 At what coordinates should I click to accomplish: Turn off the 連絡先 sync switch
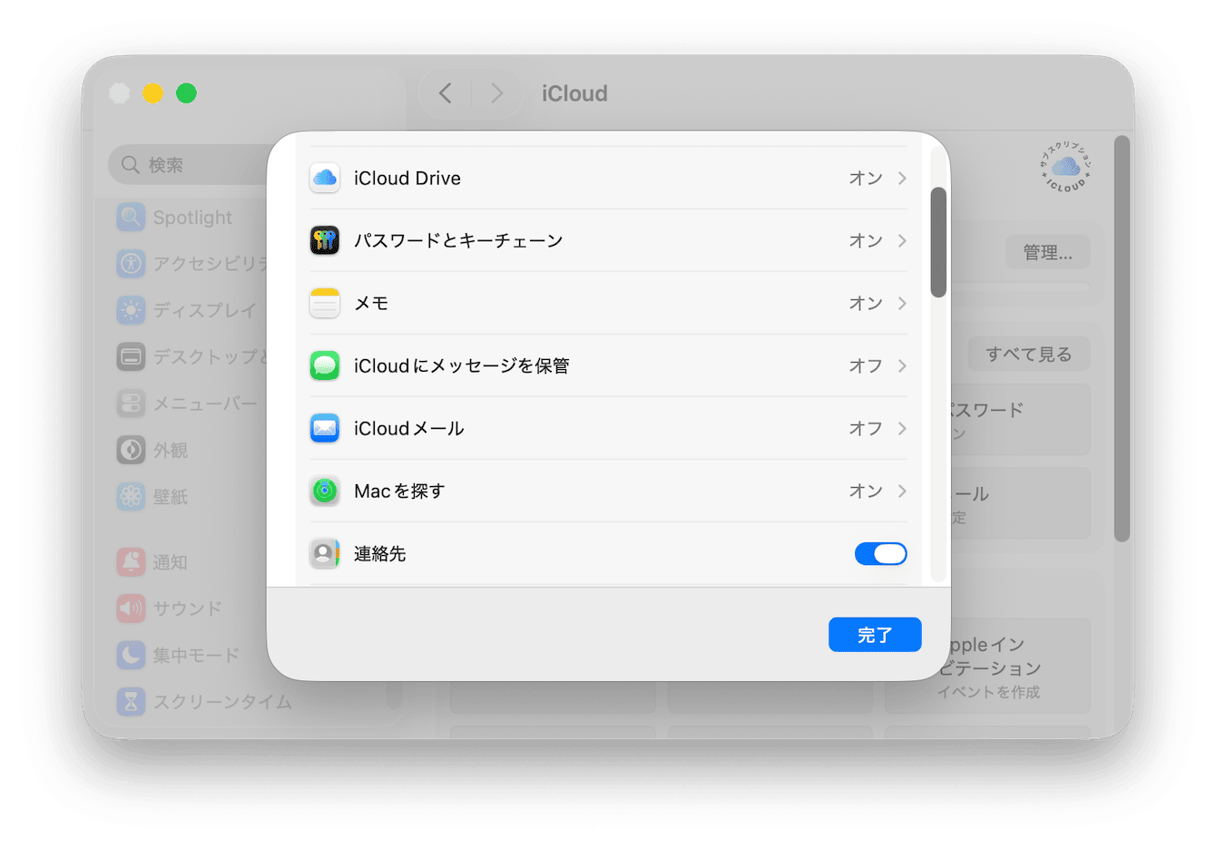(x=881, y=553)
